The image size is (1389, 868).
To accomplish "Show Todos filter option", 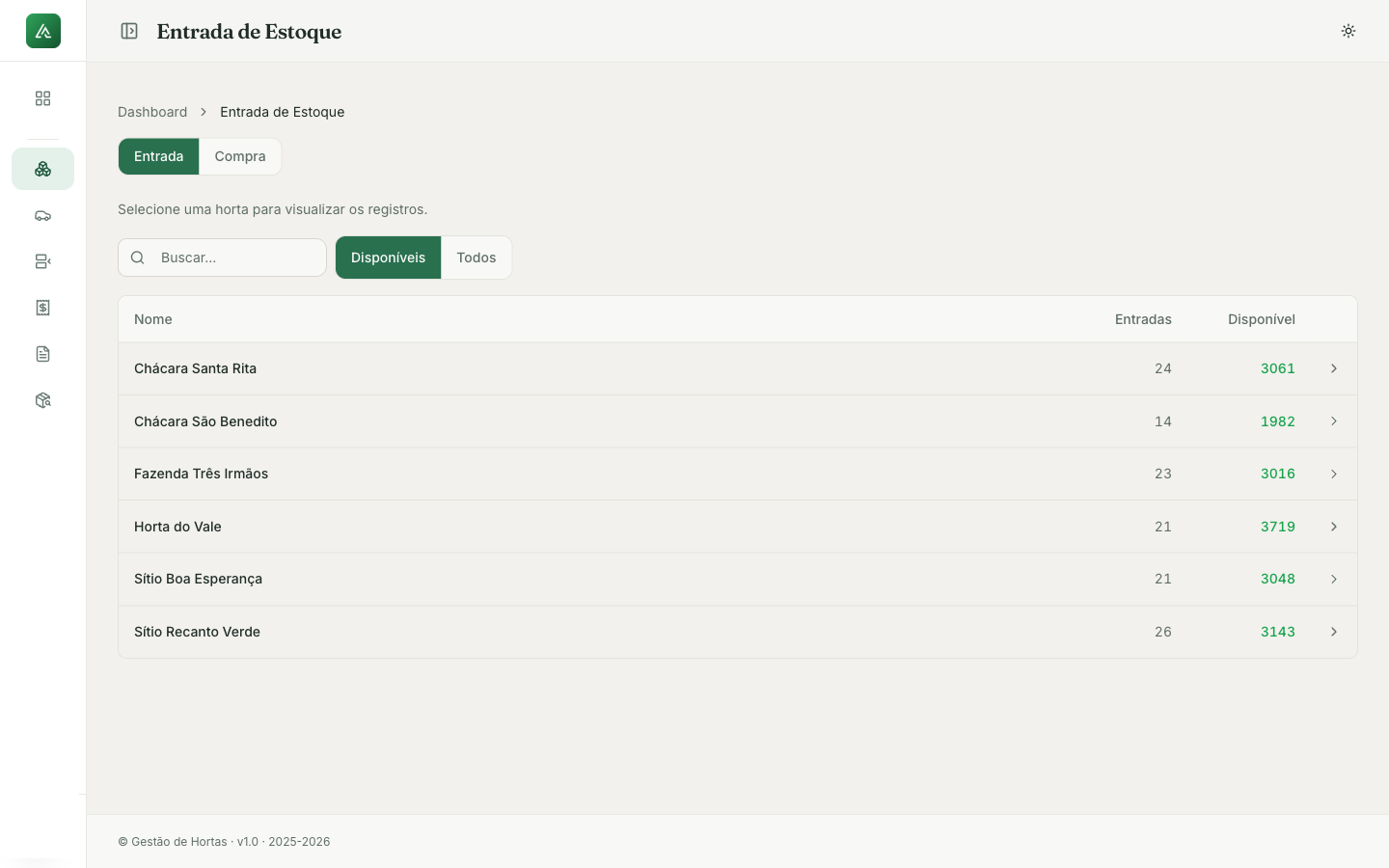I will pyautogui.click(x=477, y=258).
